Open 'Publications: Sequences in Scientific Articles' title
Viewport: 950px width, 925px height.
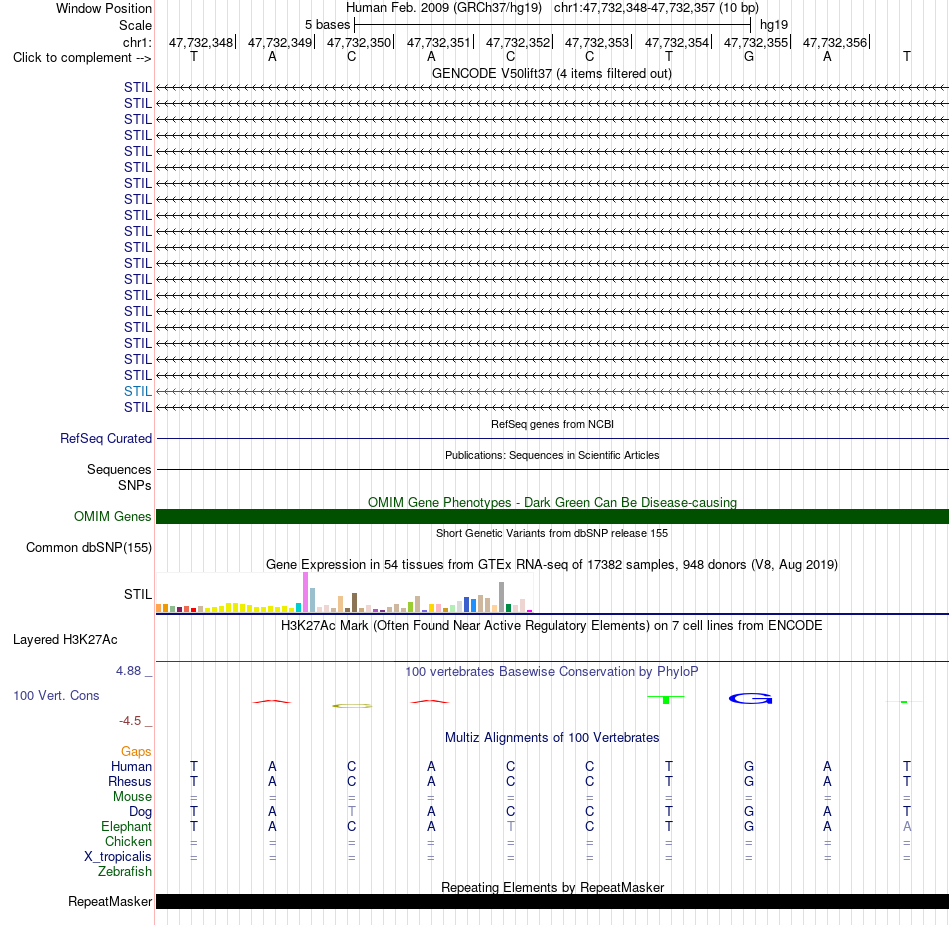[x=552, y=455]
